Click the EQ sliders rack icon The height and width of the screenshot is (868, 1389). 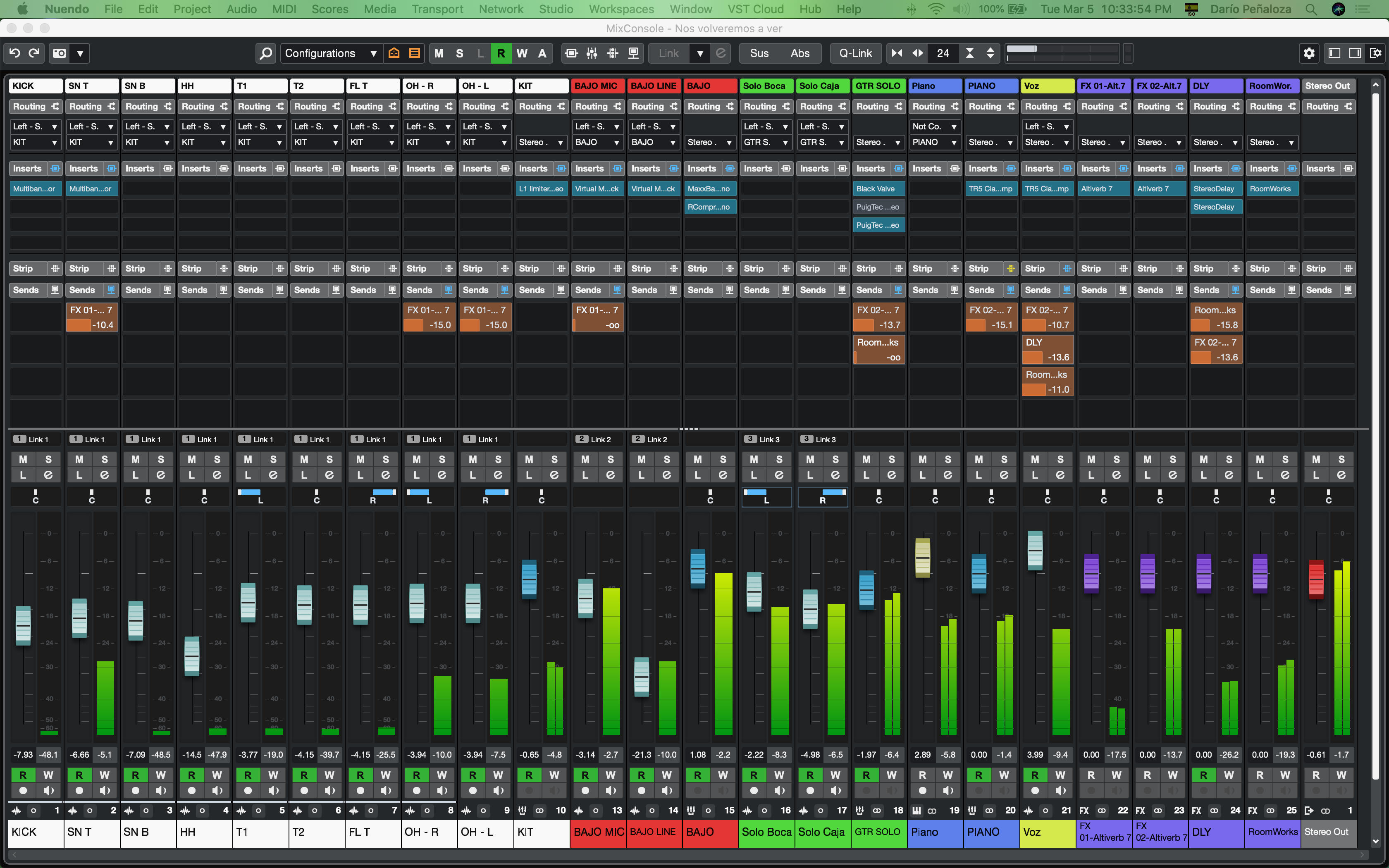point(592,53)
